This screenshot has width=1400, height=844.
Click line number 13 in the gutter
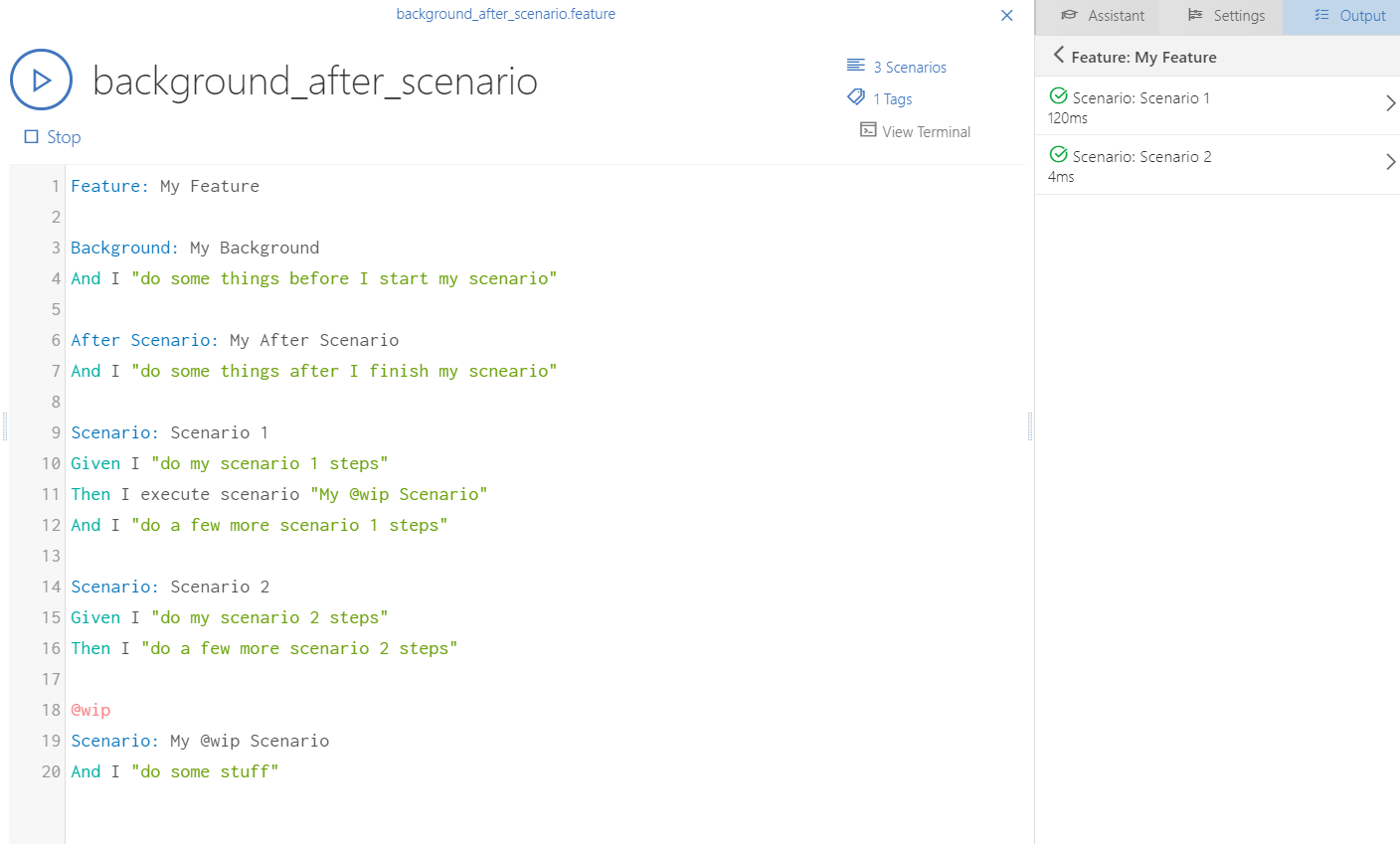click(x=51, y=556)
